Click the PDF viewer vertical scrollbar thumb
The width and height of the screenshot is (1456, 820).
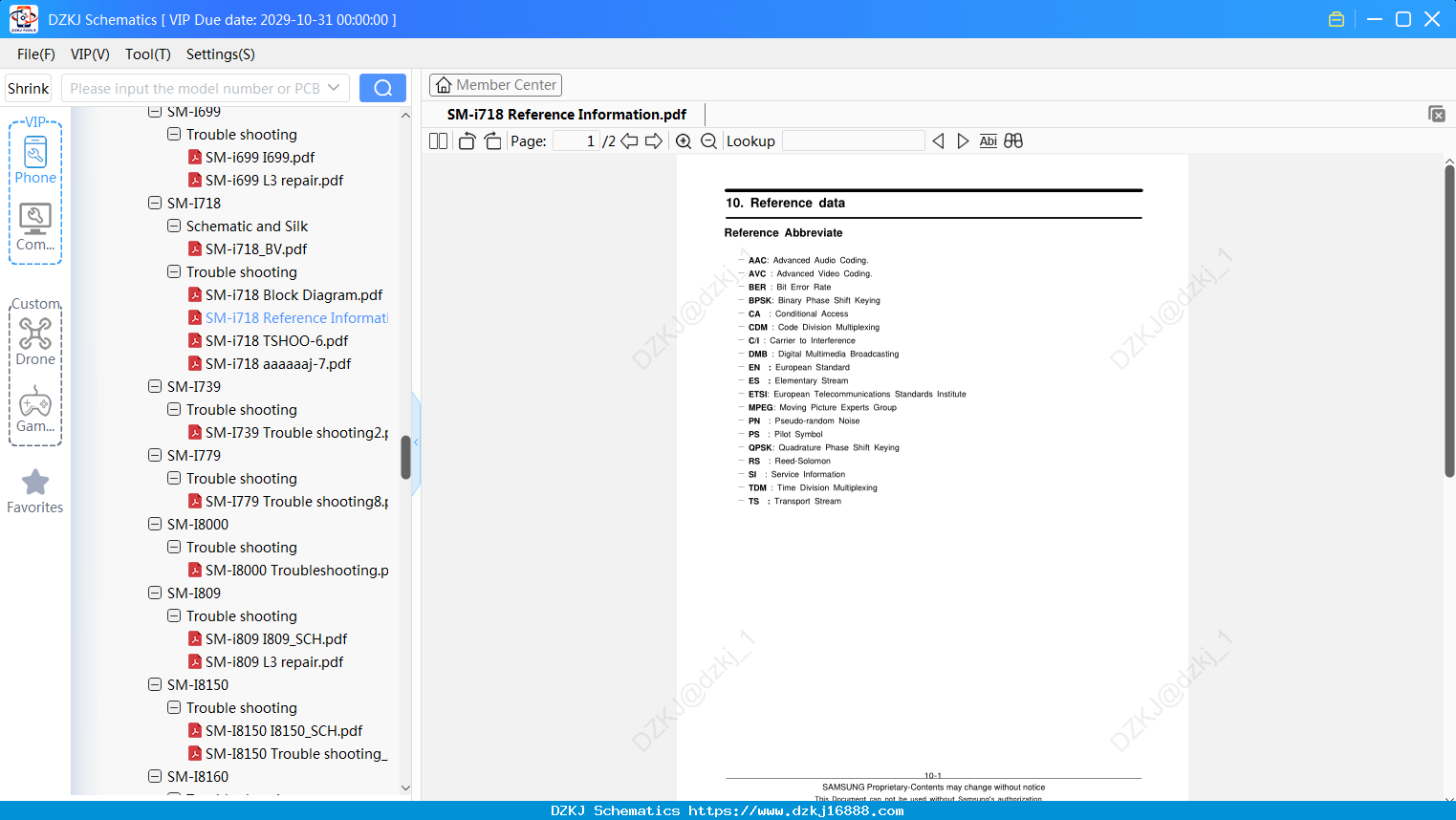pos(1449,320)
